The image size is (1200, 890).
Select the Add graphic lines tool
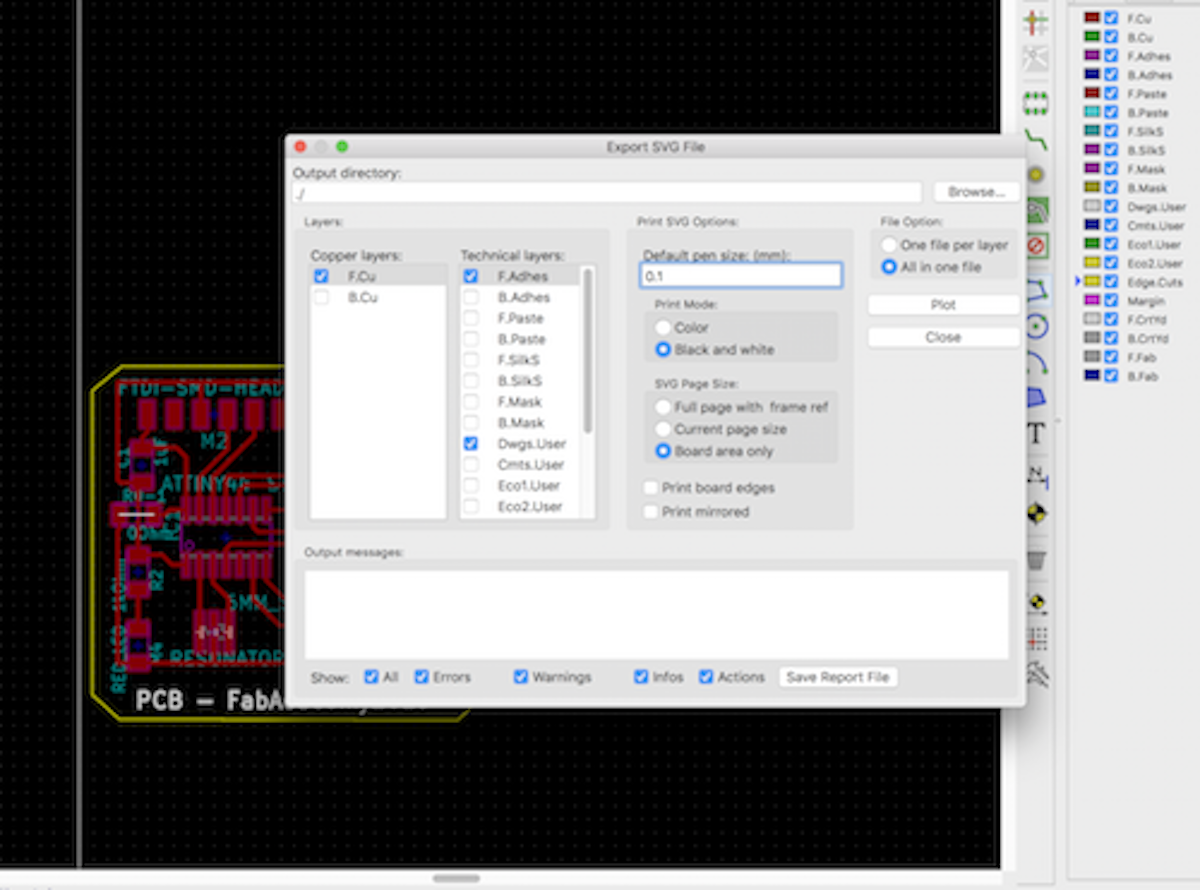tap(1036, 290)
